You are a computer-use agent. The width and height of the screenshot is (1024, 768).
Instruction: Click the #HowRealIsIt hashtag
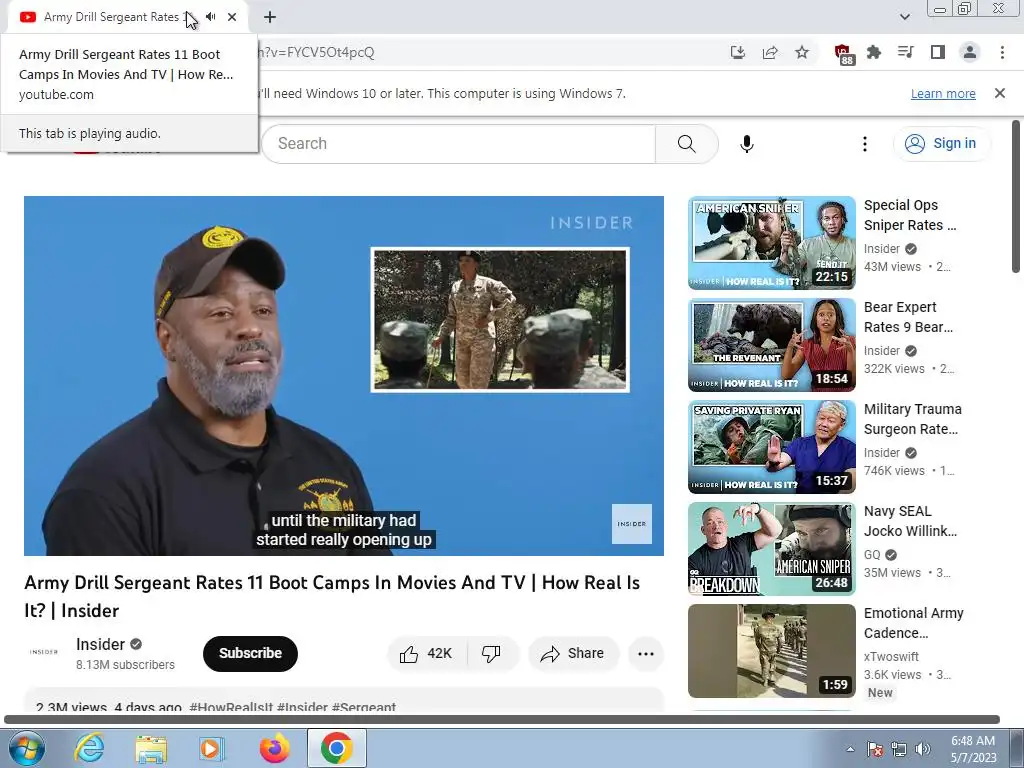point(231,706)
